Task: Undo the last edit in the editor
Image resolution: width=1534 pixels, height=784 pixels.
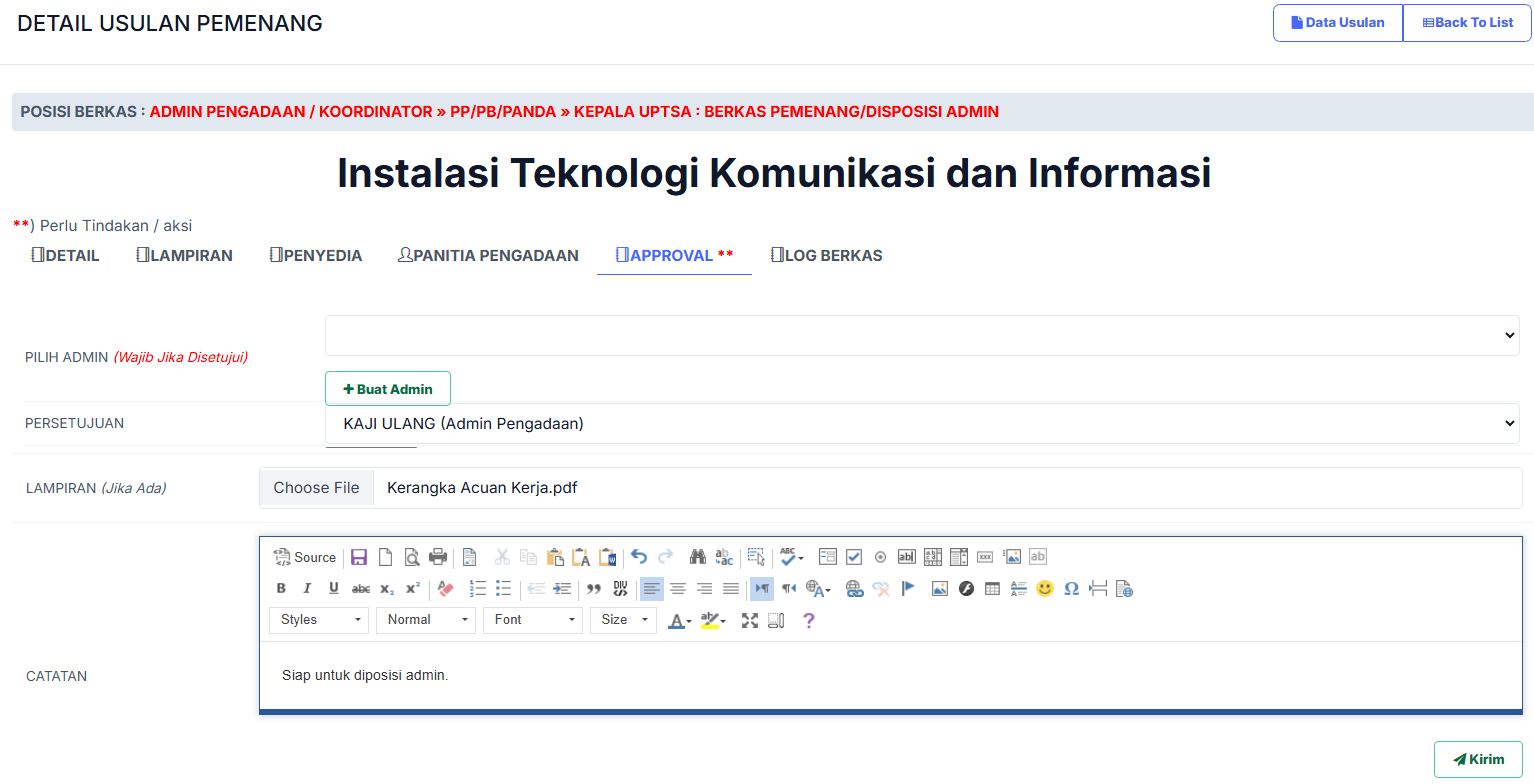Action: click(639, 557)
